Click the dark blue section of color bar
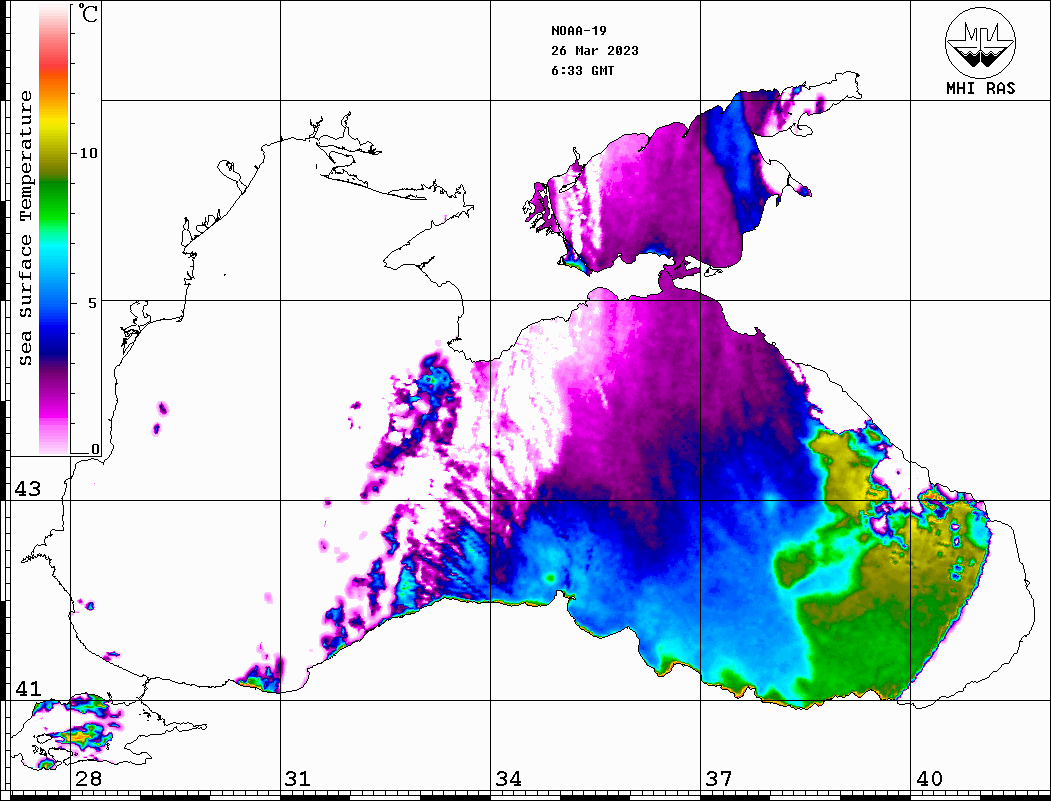 [54, 342]
